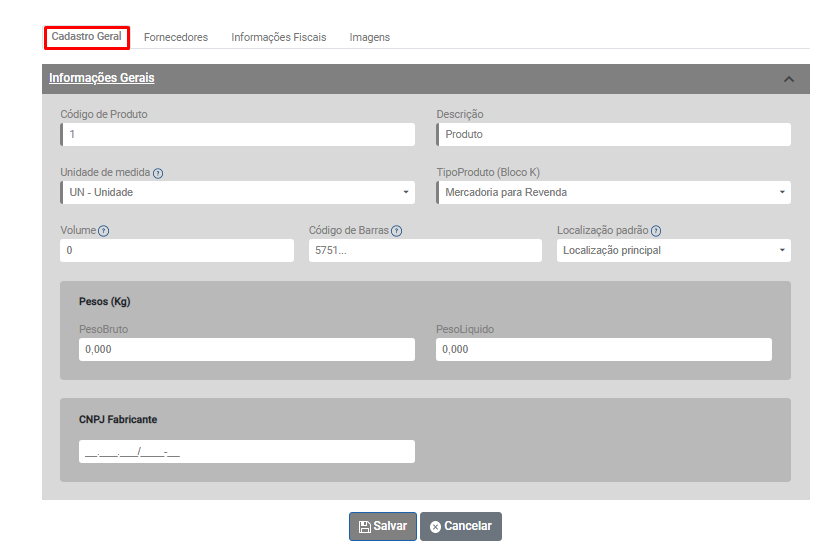Open the Informações Fiscais tab
The height and width of the screenshot is (556, 839).
tap(279, 37)
